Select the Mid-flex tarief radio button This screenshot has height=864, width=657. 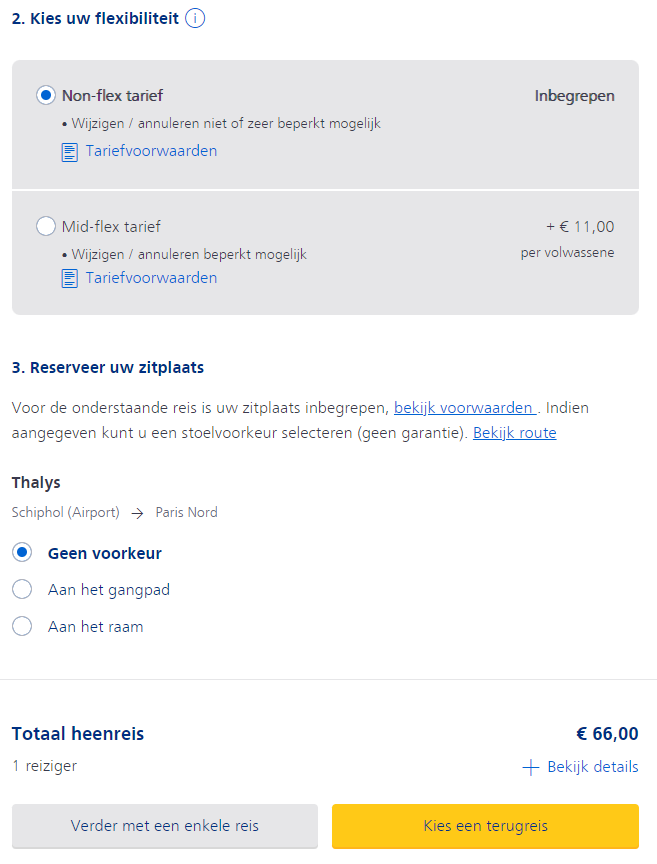click(46, 226)
